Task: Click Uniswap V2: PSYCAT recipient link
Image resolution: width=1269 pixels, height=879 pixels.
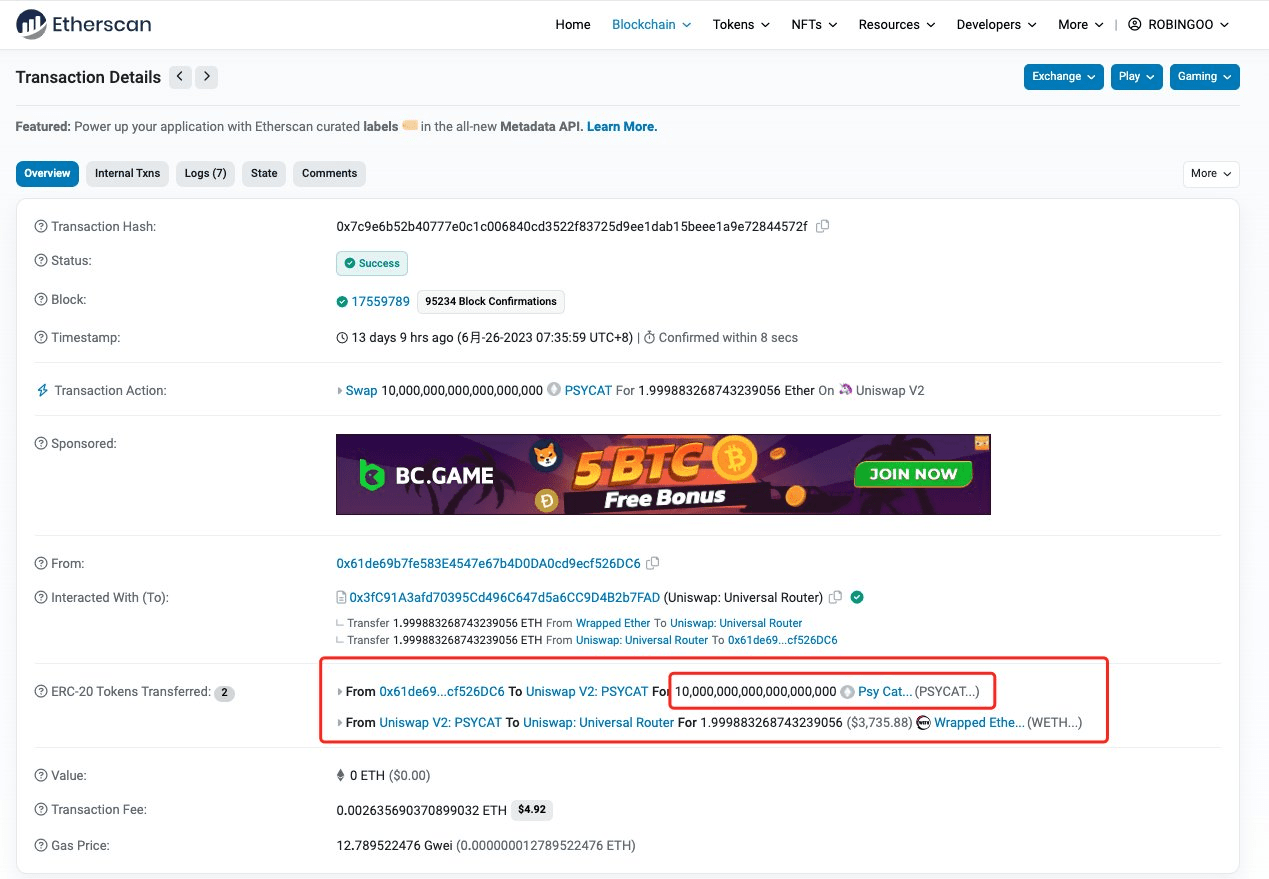Action: tap(587, 692)
